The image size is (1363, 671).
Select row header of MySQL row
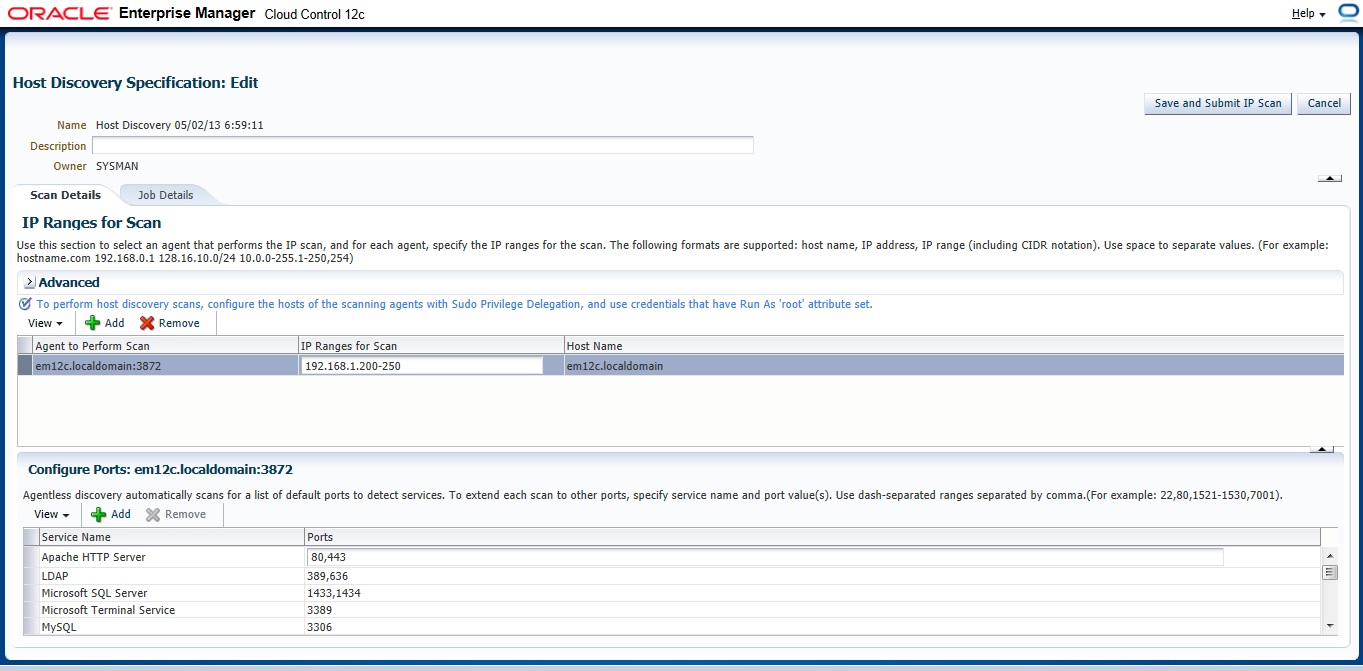pos(31,627)
